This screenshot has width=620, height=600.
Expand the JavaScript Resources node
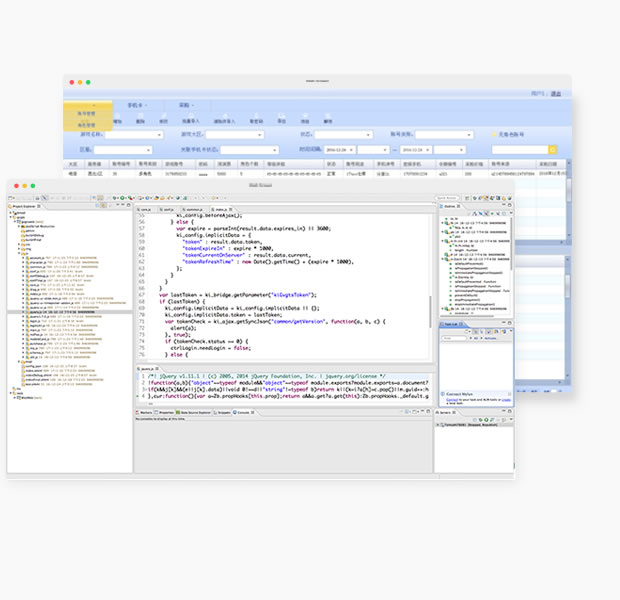click(19, 227)
